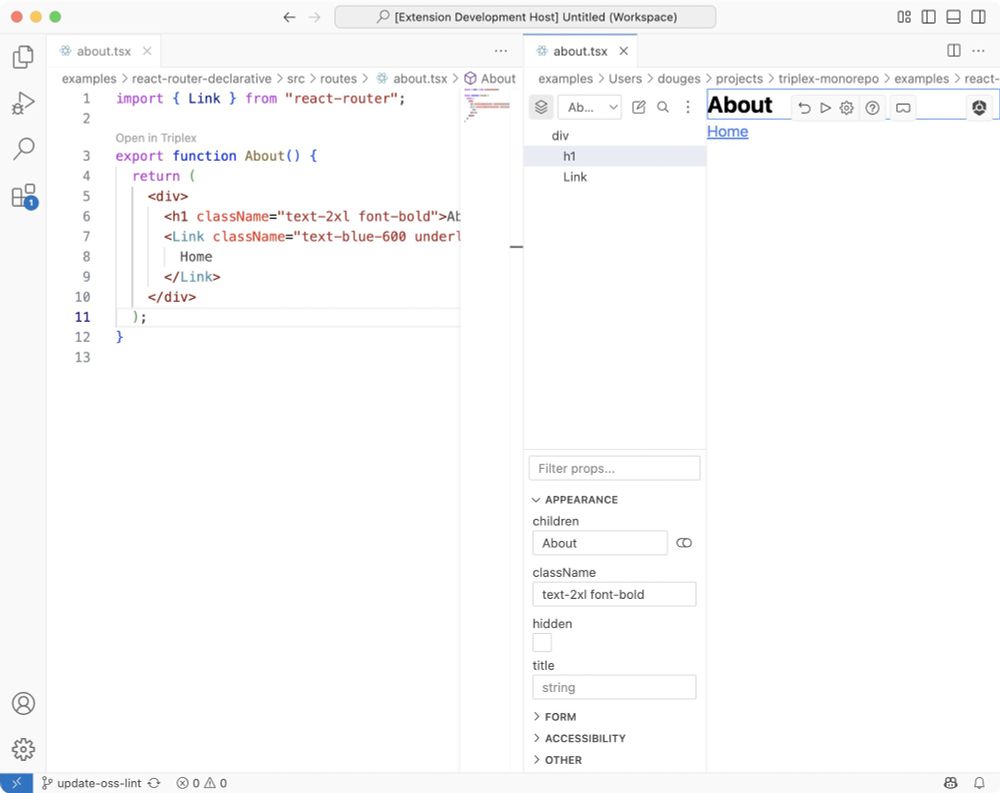Screen dimensions: 1000x793
Task: Expand the ACCESSIBILITY section
Action: [579, 738]
